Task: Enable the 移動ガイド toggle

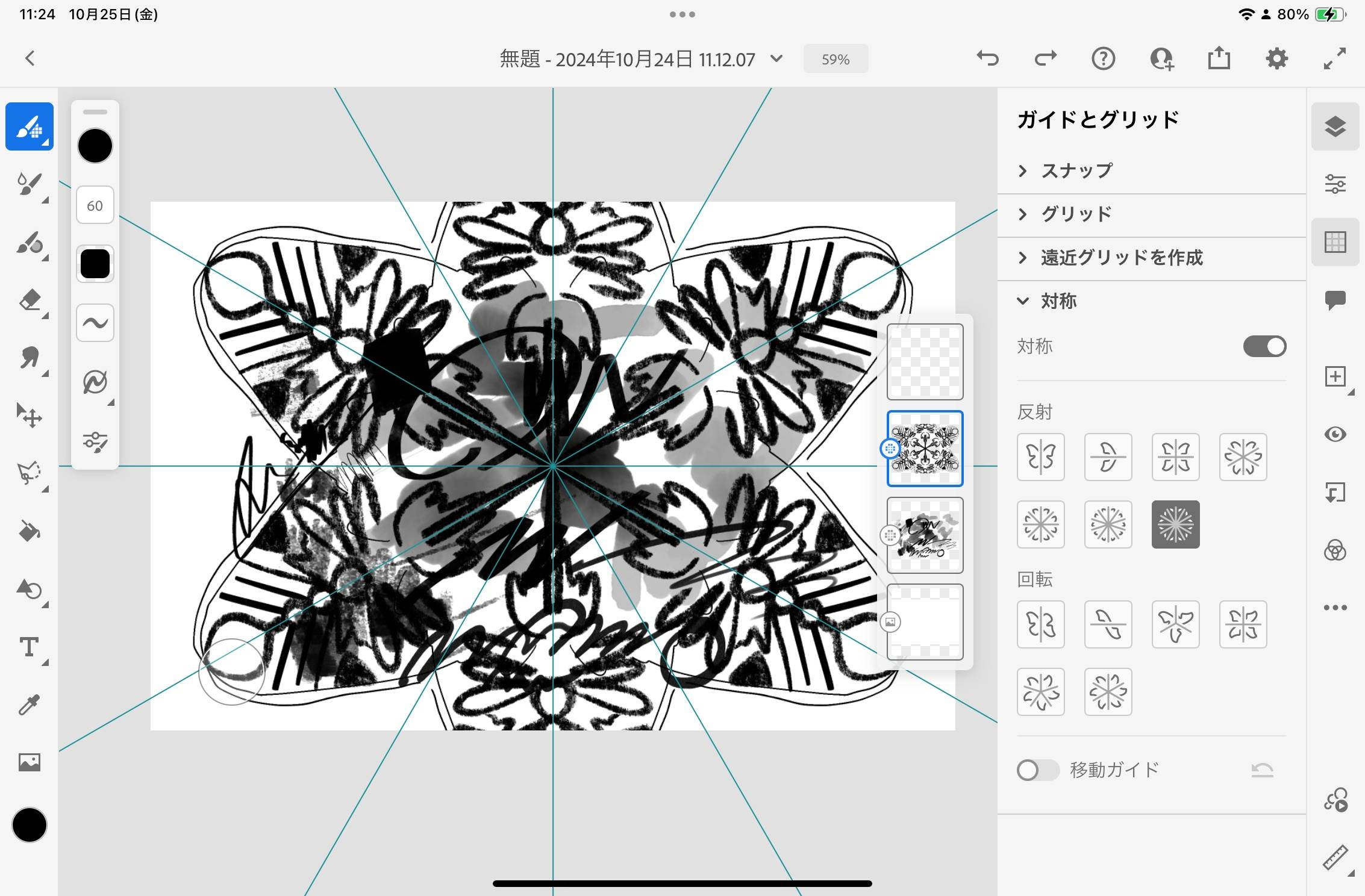Action: 1038,770
